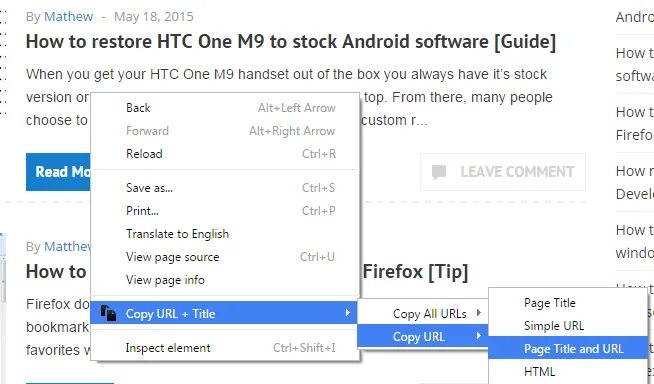The width and height of the screenshot is (654, 384).
Task: Choose Print... from the context menu
Action: (x=224, y=211)
